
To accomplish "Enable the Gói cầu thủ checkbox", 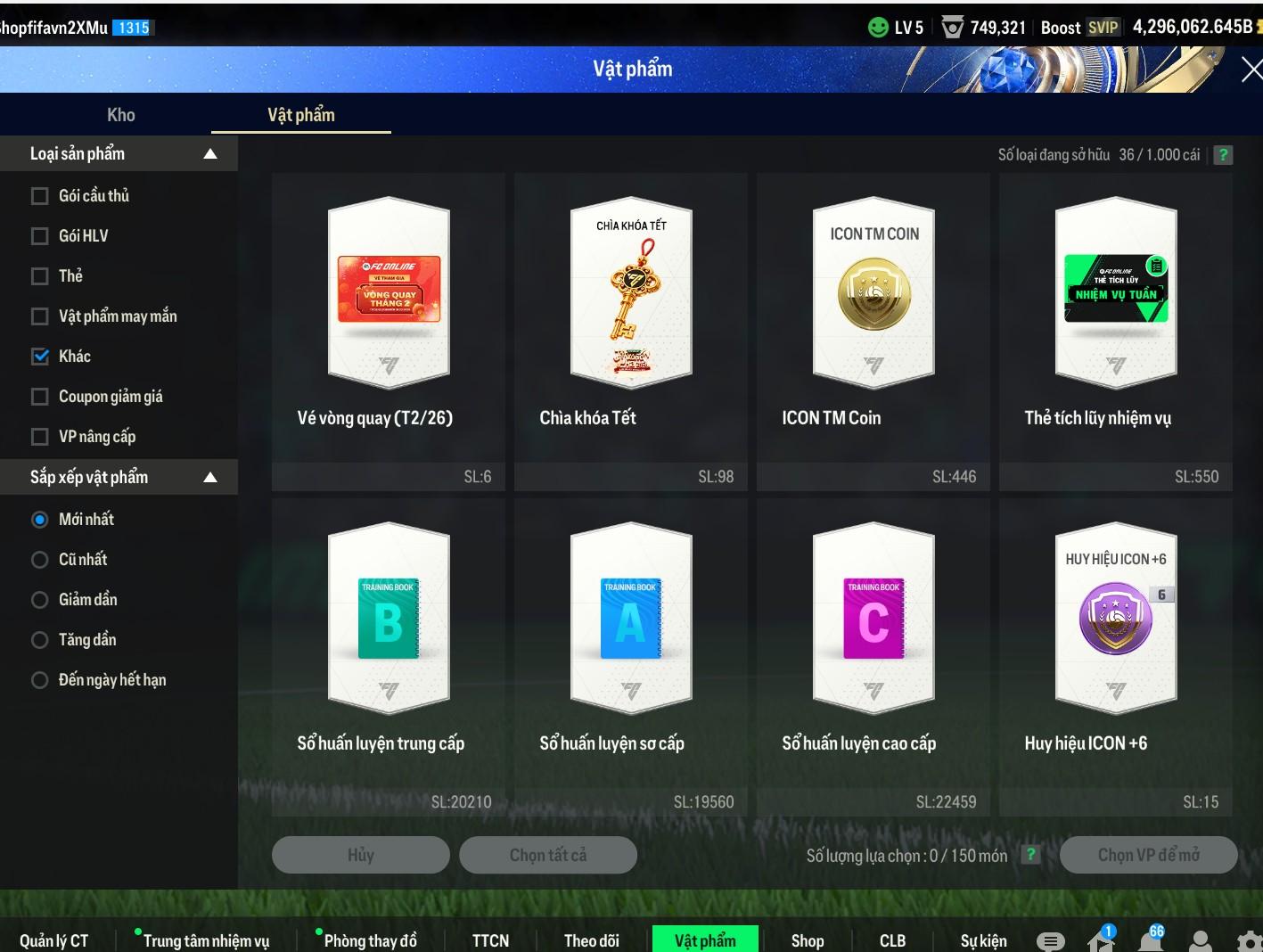I will 40,196.
